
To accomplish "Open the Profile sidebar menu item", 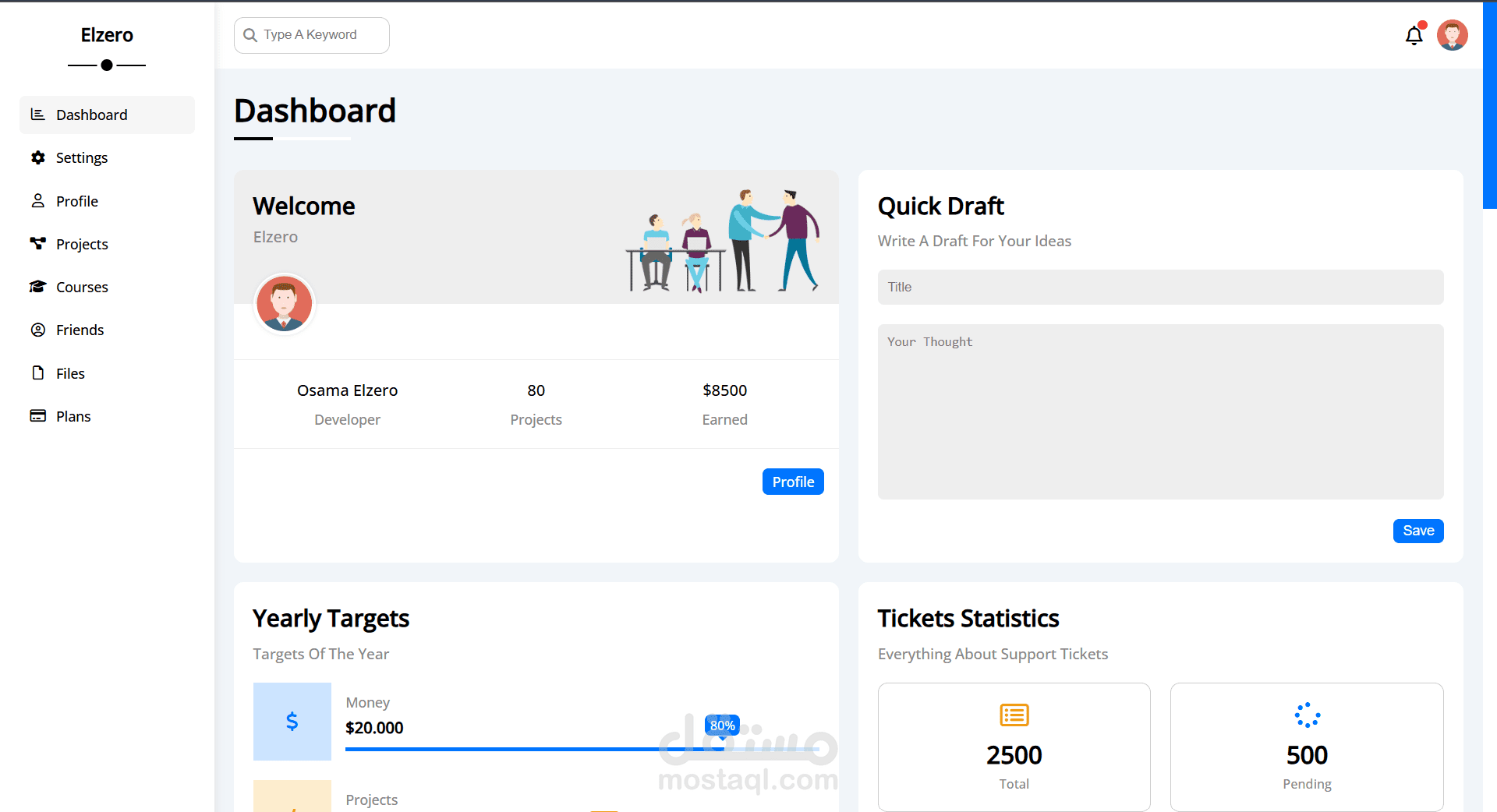I will (77, 201).
